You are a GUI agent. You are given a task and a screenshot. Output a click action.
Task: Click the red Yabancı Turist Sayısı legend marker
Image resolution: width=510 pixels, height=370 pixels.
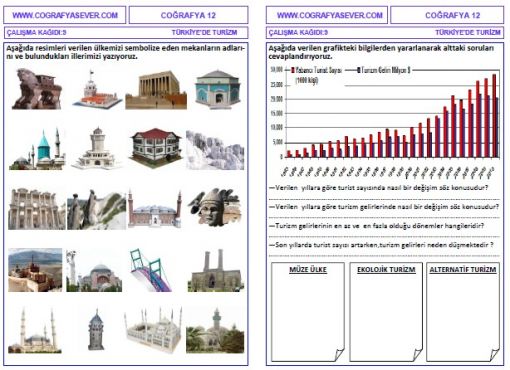click(x=293, y=70)
